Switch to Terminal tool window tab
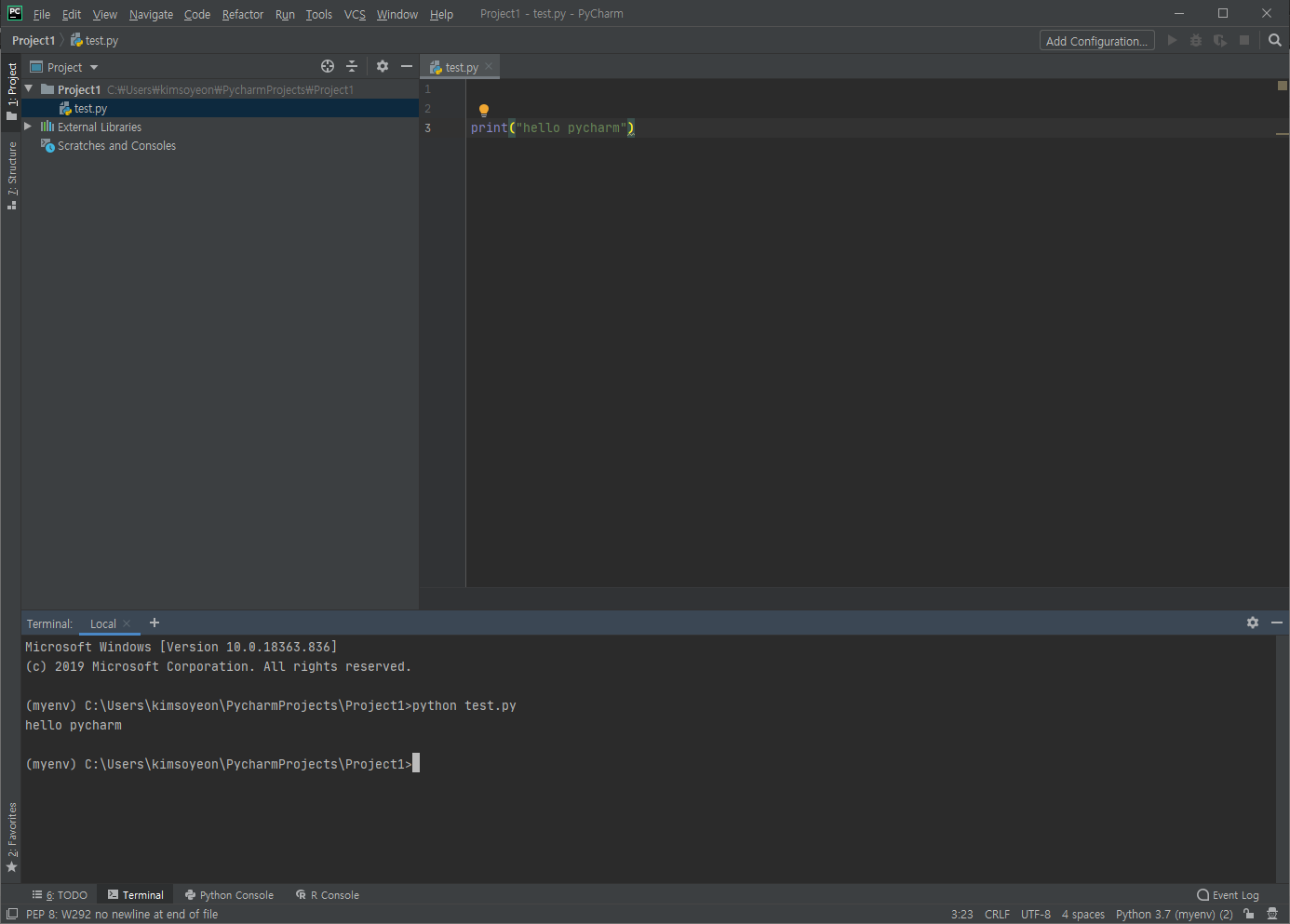Viewport: 1290px width, 924px height. tap(136, 894)
